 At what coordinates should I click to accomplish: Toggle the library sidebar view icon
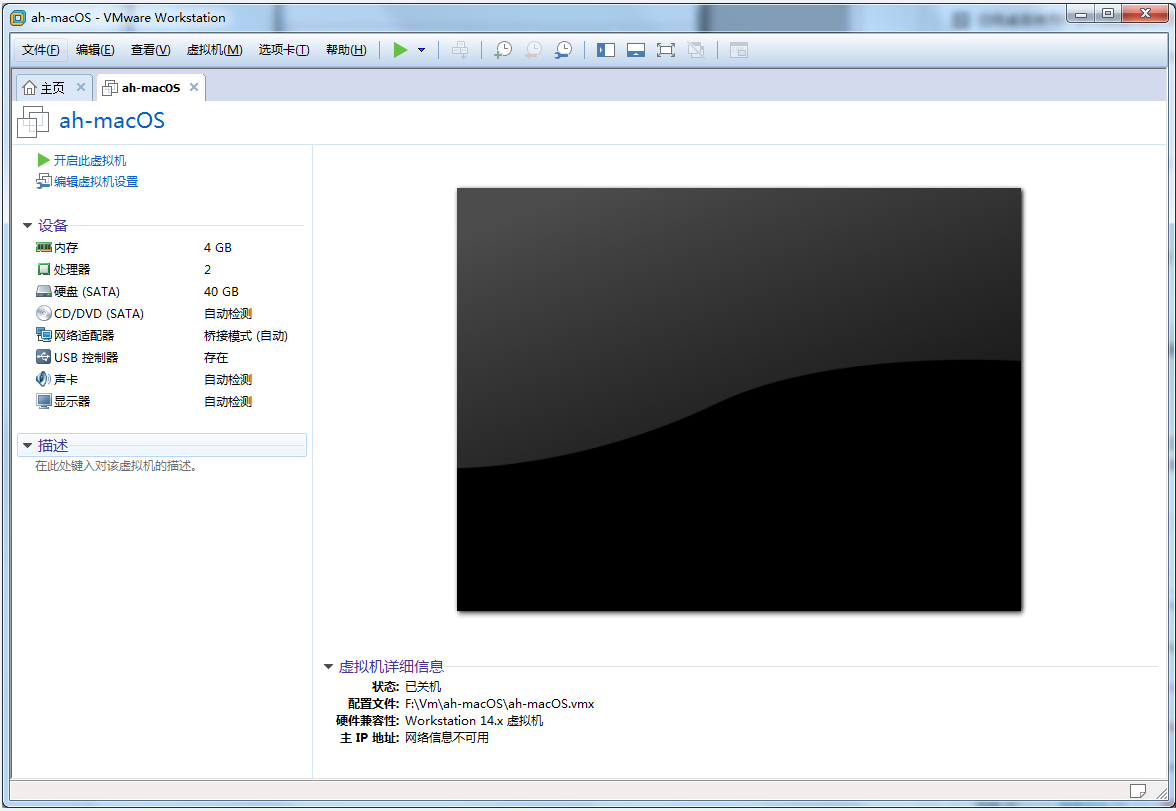[606, 50]
